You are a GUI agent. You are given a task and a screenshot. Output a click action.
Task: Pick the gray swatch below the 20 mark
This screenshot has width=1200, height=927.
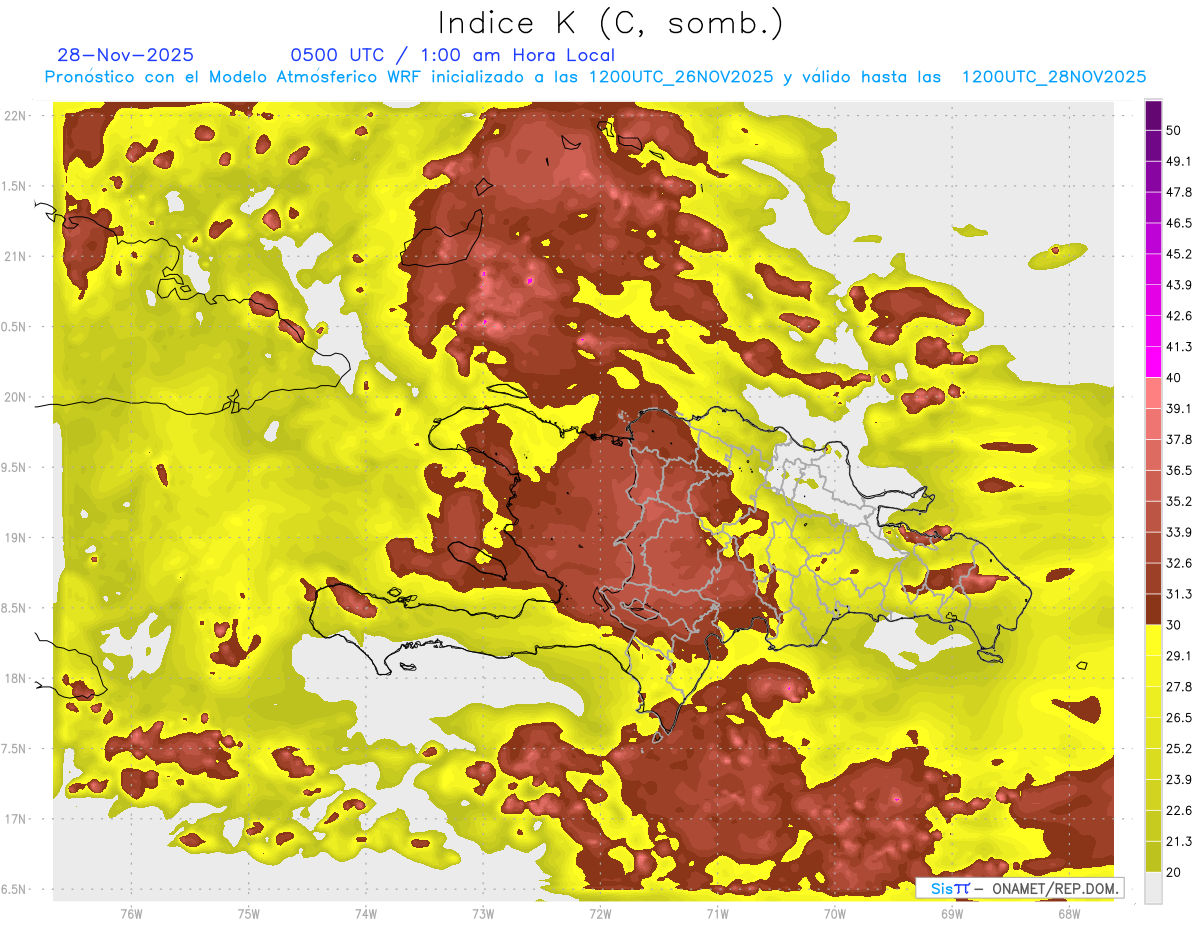pyautogui.click(x=1154, y=887)
